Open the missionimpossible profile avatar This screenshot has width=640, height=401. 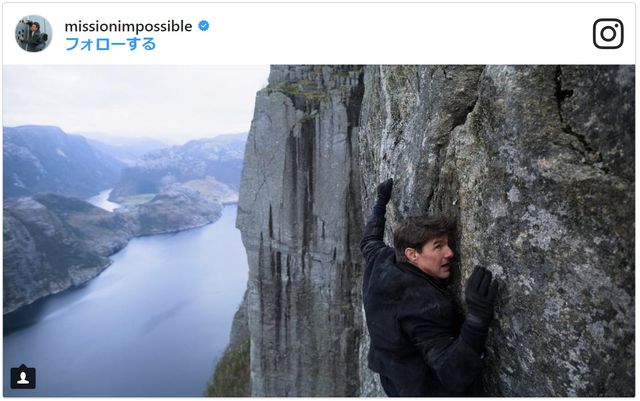coord(33,33)
